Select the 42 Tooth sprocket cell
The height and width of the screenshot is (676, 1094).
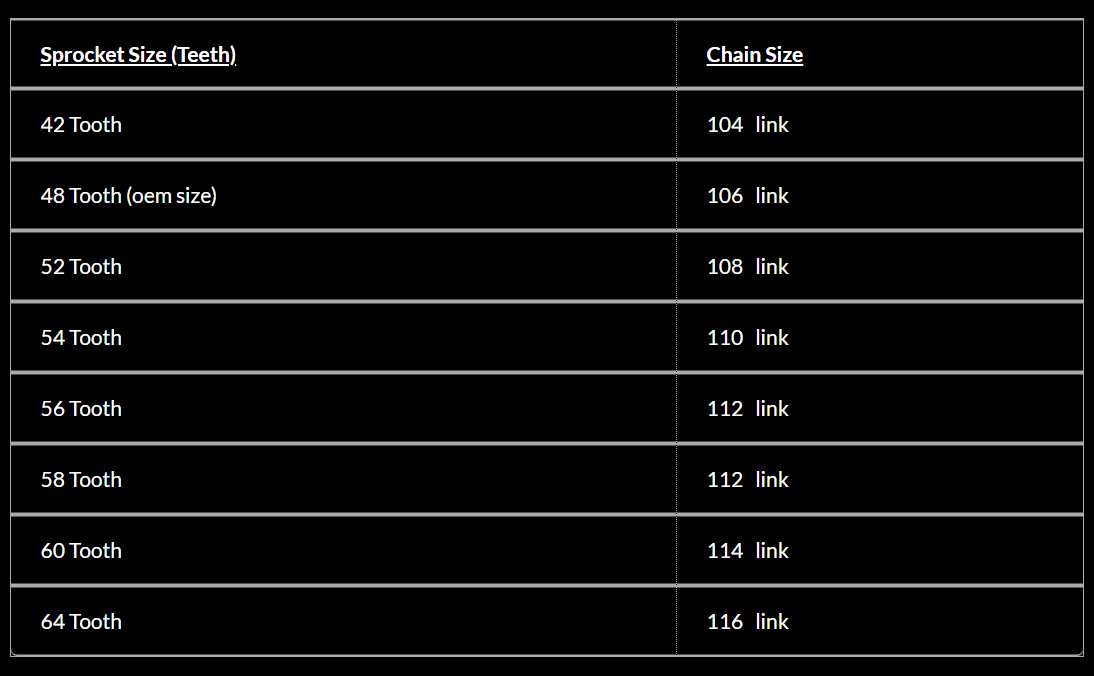click(81, 125)
